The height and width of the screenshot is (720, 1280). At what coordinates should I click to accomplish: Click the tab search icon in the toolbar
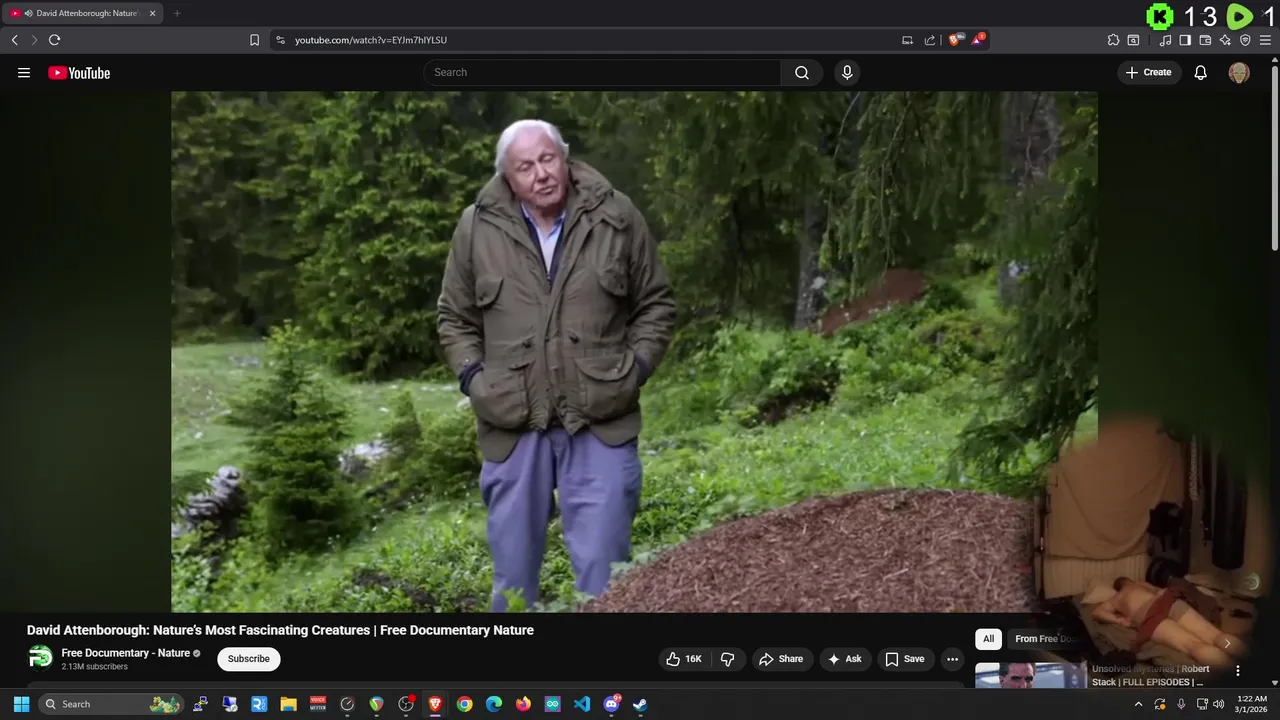(x=1133, y=40)
